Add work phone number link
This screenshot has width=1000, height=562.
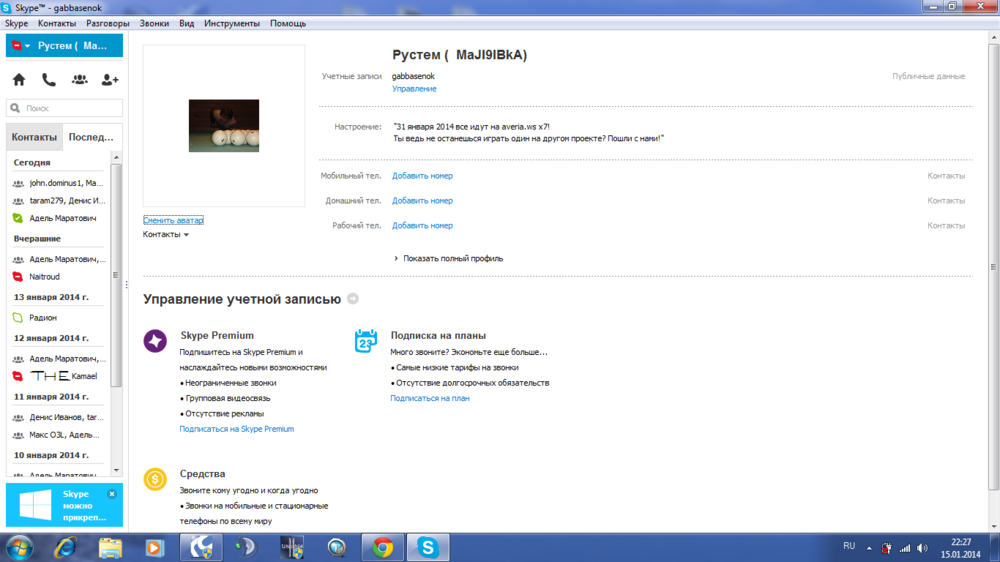pyautogui.click(x=422, y=225)
